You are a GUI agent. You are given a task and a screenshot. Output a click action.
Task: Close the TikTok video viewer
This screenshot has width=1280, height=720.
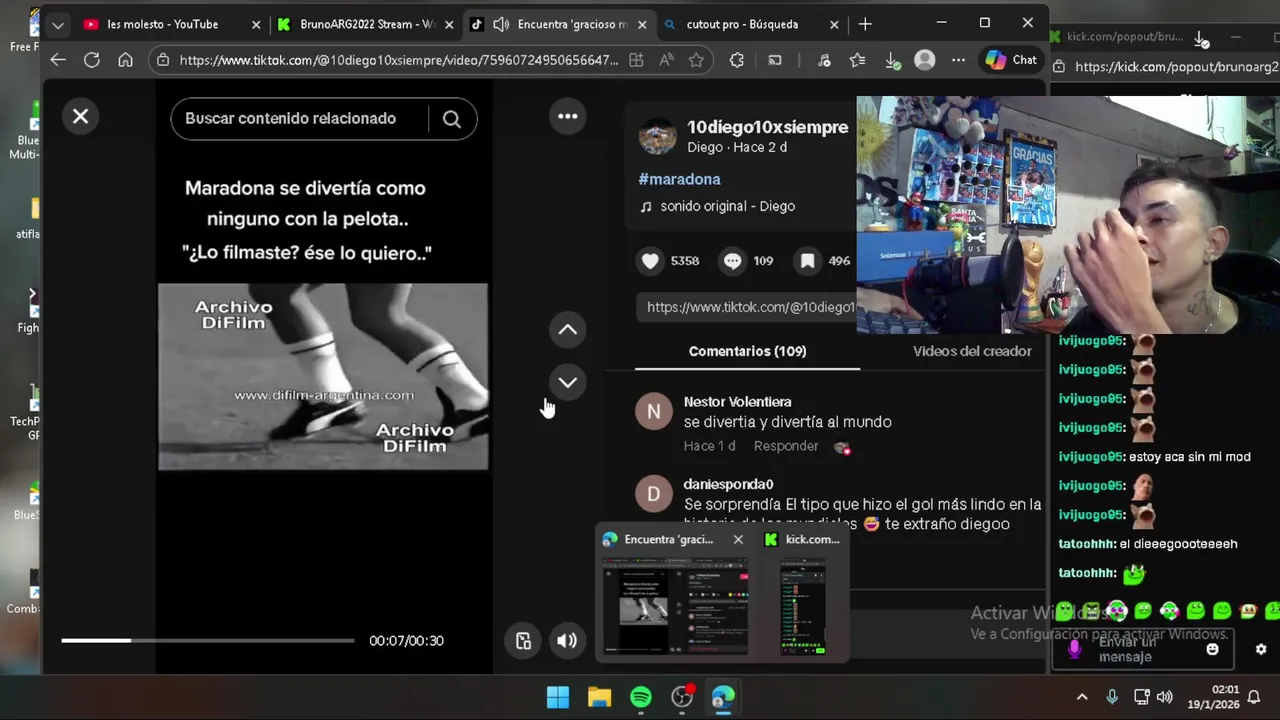81,117
